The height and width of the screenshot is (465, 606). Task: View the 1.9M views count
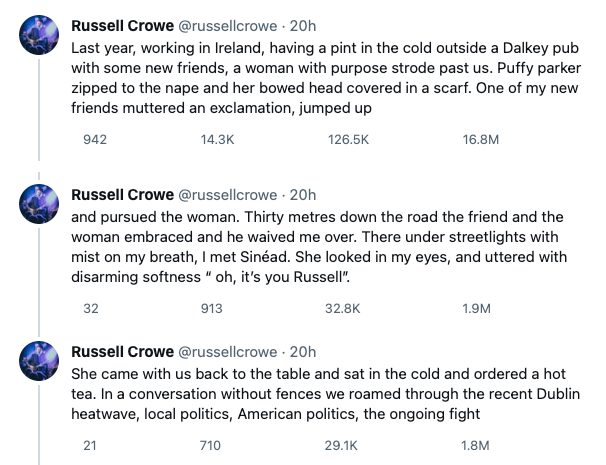[x=476, y=309]
